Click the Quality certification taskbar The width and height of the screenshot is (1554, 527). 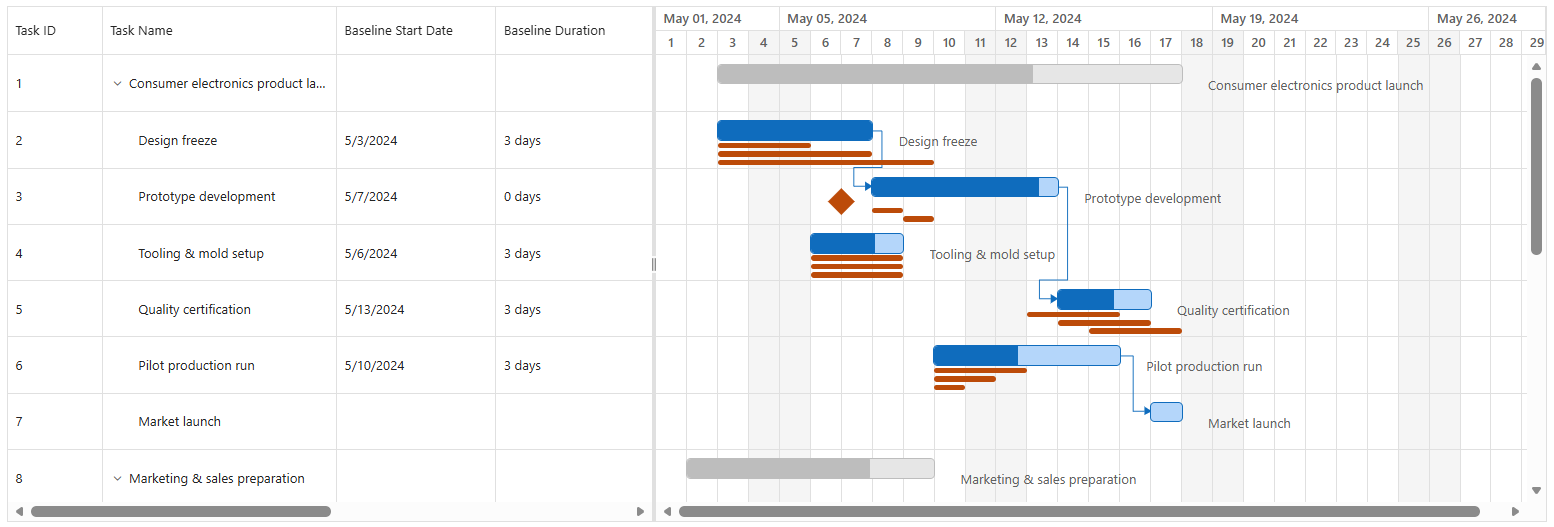(1104, 299)
